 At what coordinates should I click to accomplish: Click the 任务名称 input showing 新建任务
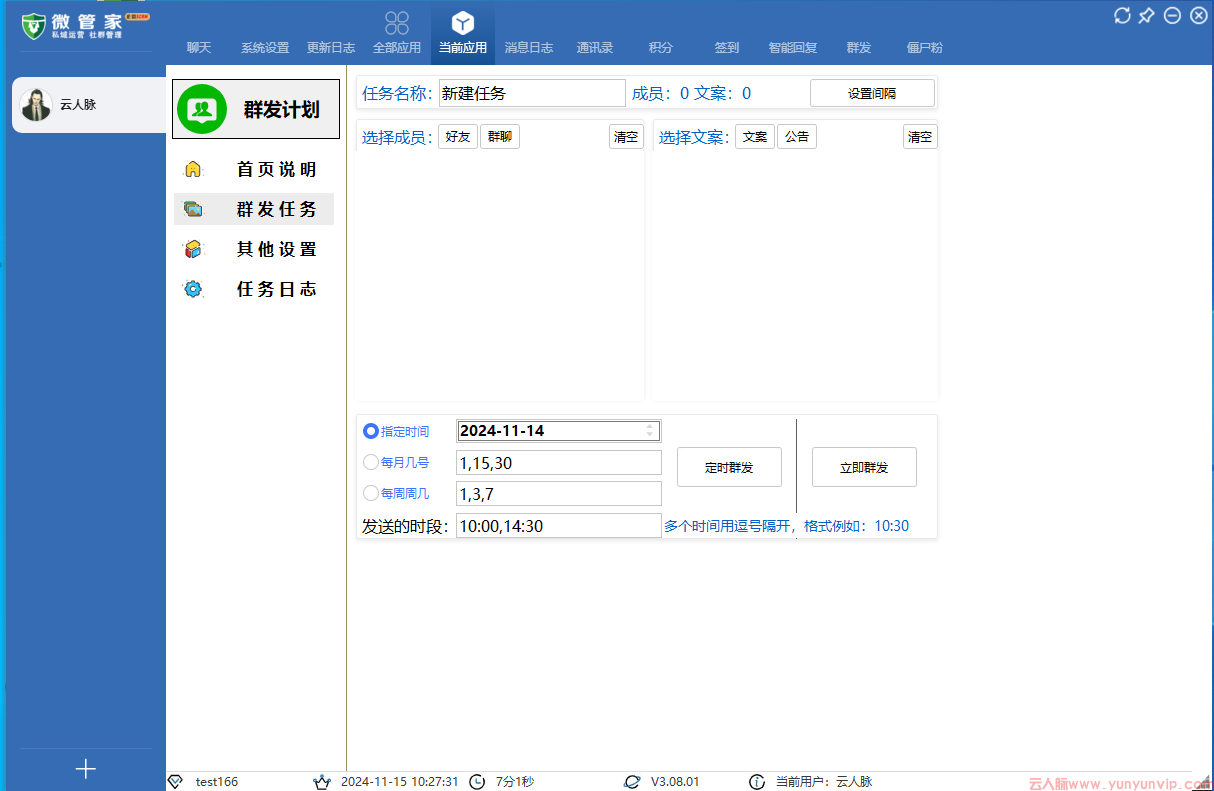pyautogui.click(x=531, y=92)
